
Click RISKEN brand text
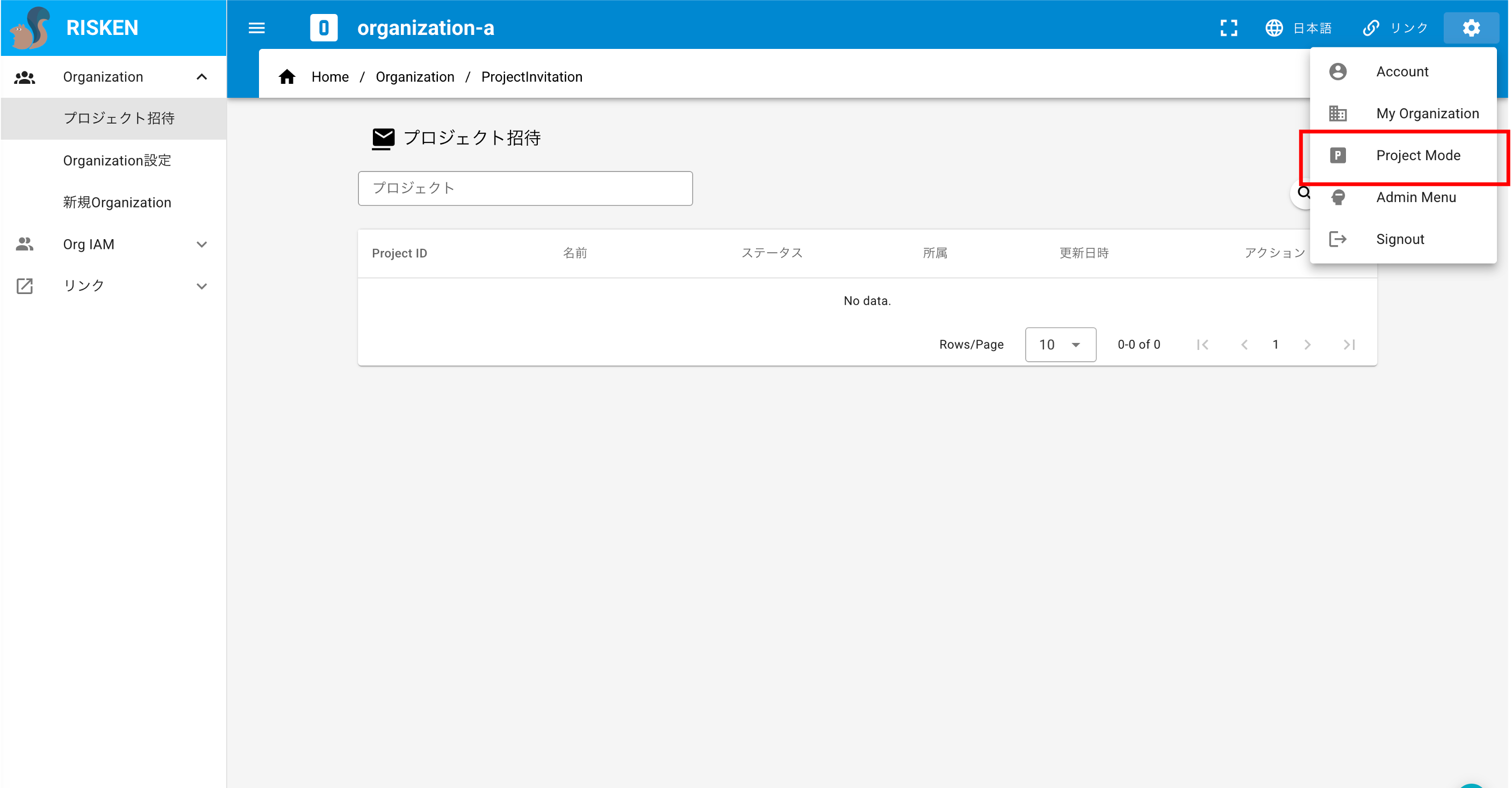coord(102,27)
